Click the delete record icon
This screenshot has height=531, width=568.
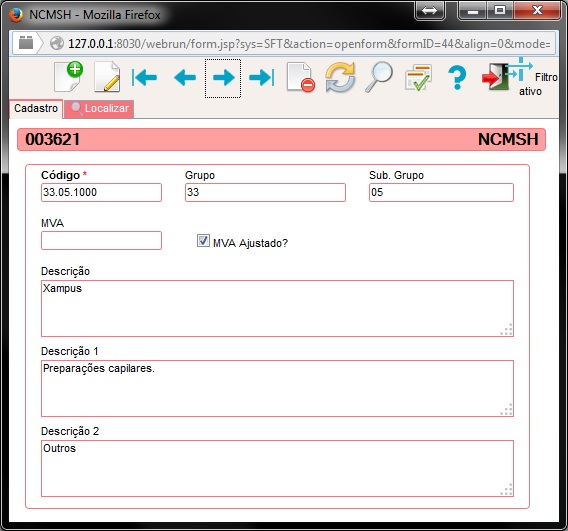pyautogui.click(x=301, y=77)
